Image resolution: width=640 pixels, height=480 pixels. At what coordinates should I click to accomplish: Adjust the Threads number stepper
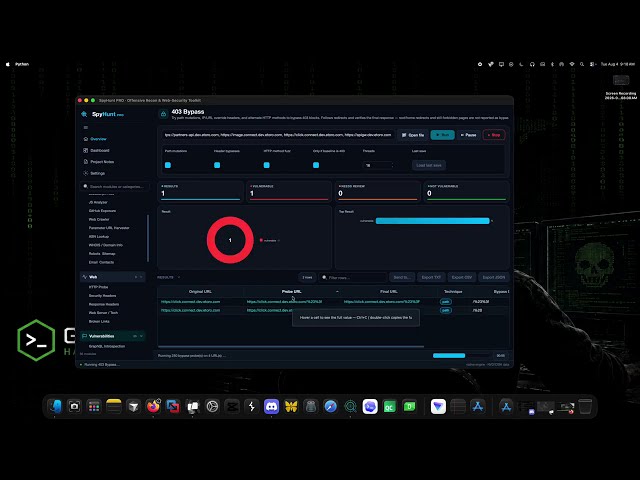(393, 165)
